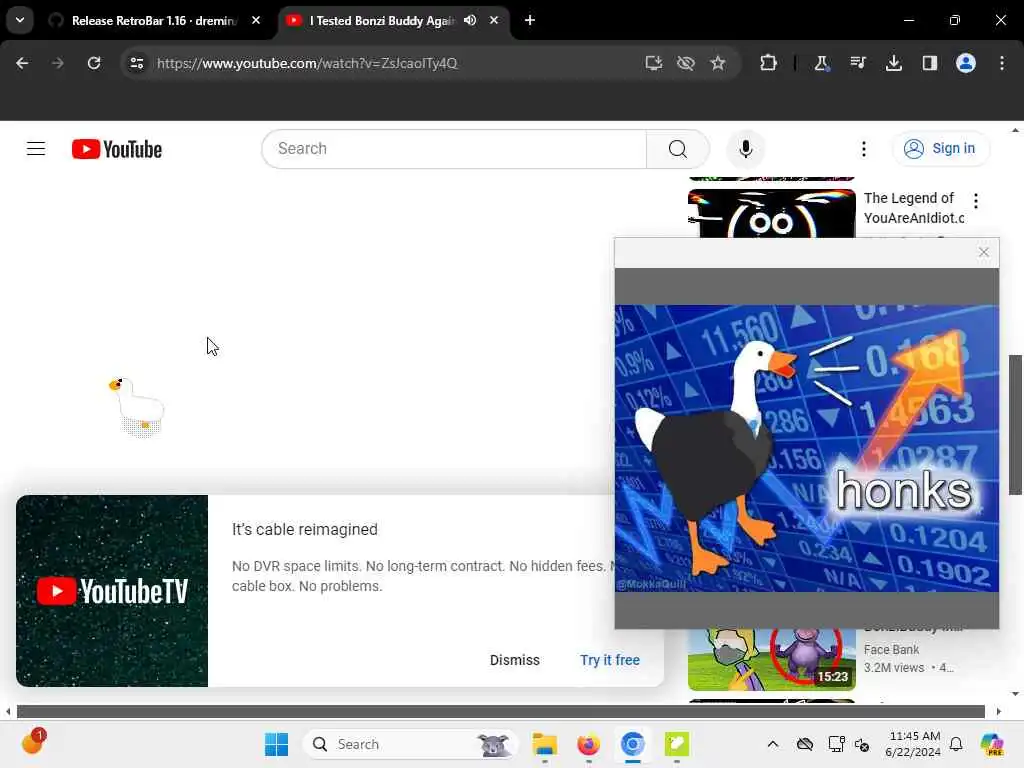The width and height of the screenshot is (1024, 768).
Task: Install the YouTube app from address bar
Action: (x=654, y=63)
